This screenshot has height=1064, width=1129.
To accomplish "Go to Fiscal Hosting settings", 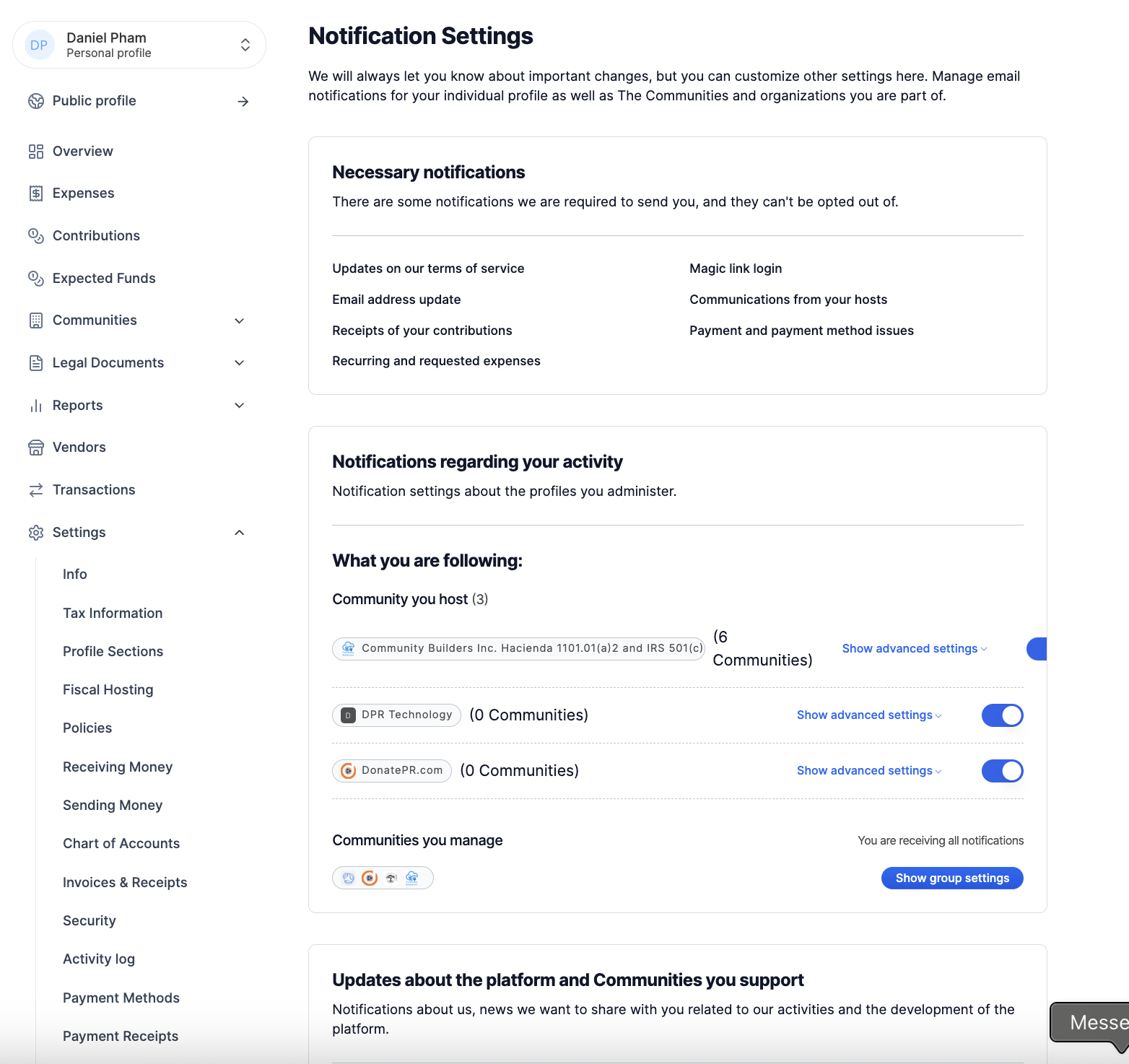I will pyautogui.click(x=108, y=689).
